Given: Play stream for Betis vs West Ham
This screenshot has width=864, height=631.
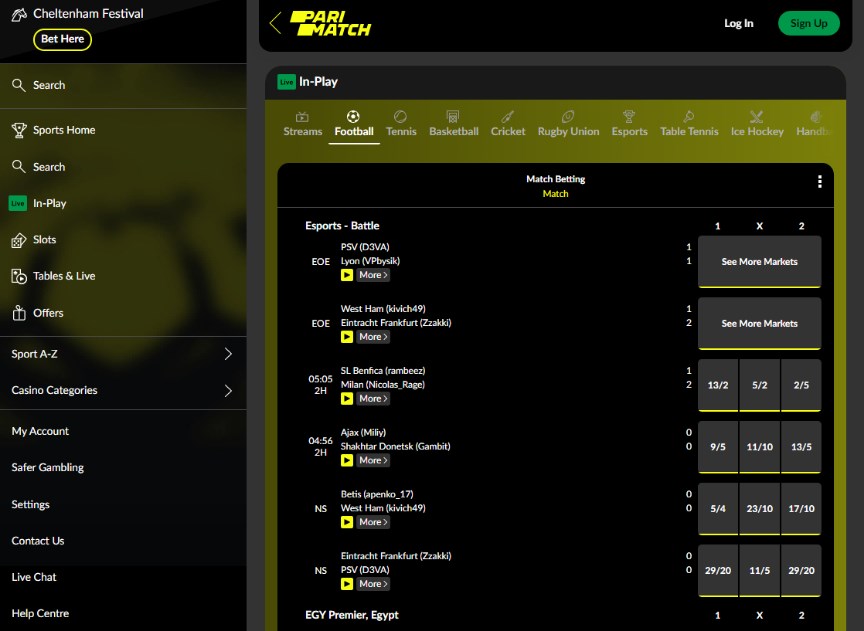Looking at the screenshot, I should click(347, 522).
